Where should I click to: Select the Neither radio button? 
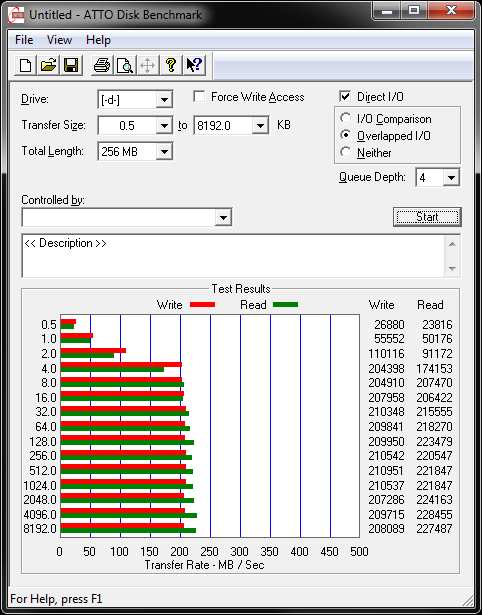[346, 153]
